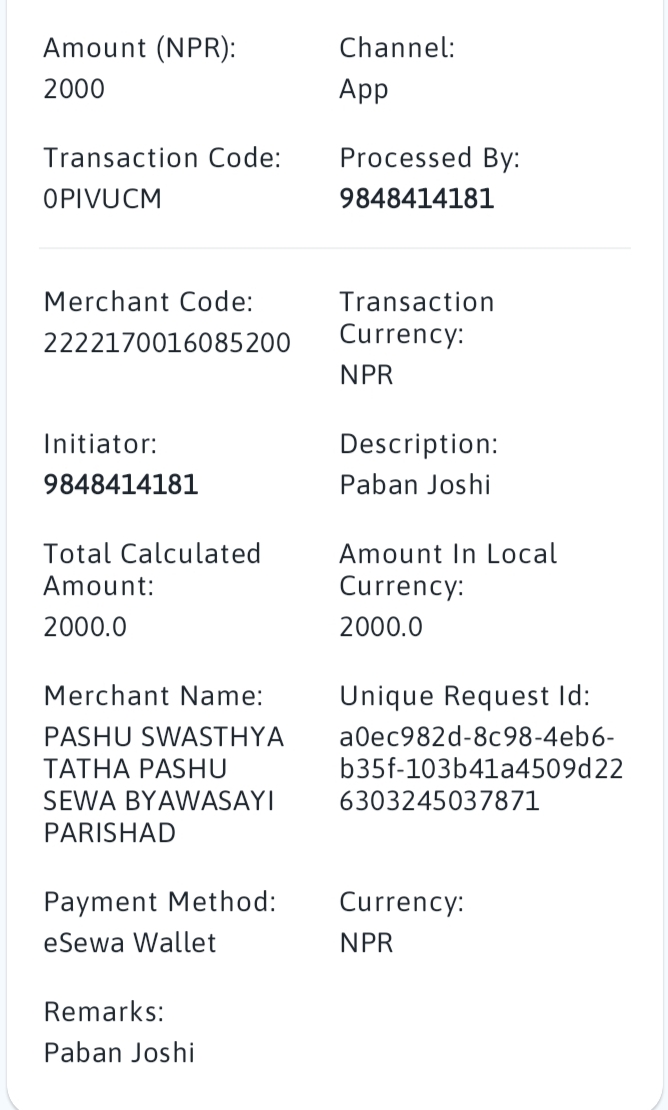
Task: Select the Unique Request Id value
Action: coord(481,769)
